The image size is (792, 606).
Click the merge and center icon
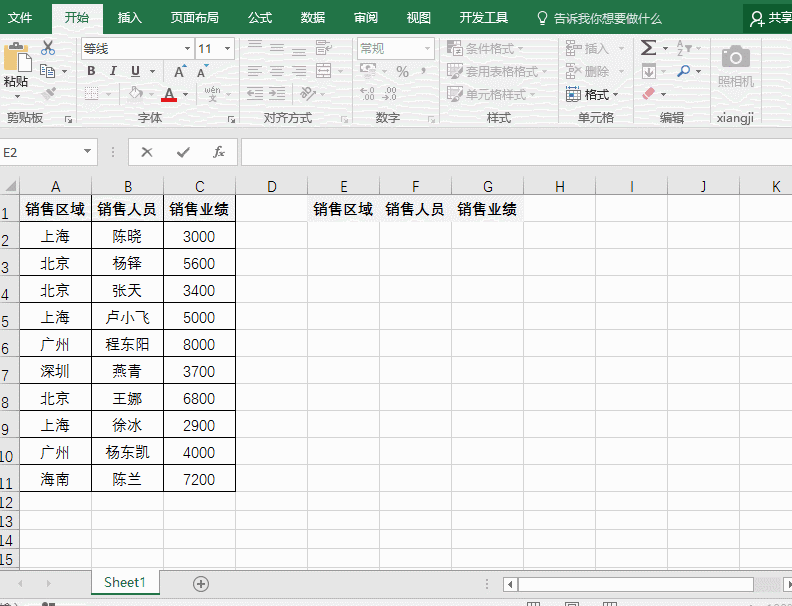tap(323, 71)
